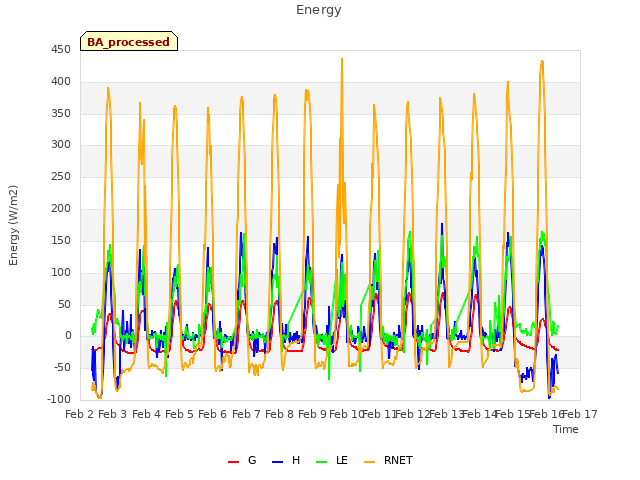Click the Feb 4 x-axis tick label
This screenshot has width=640, height=480.
pyautogui.click(x=147, y=414)
